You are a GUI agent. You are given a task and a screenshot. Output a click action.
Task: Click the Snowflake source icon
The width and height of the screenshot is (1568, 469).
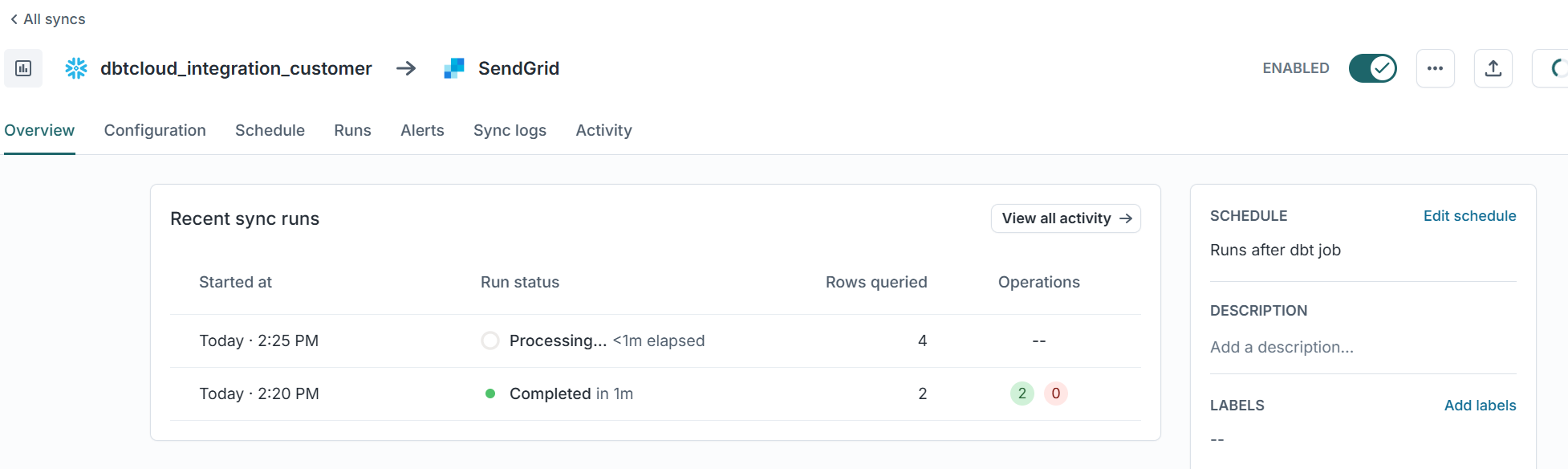point(76,68)
